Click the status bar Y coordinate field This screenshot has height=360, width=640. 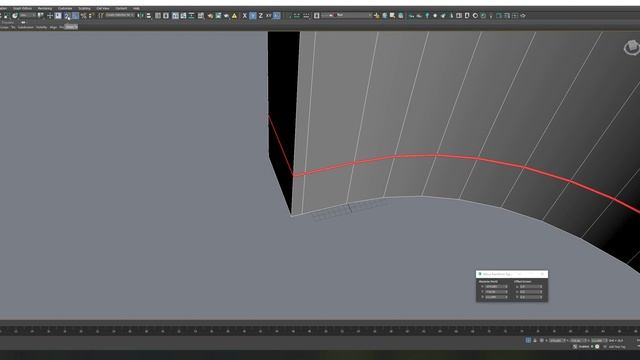(578, 340)
